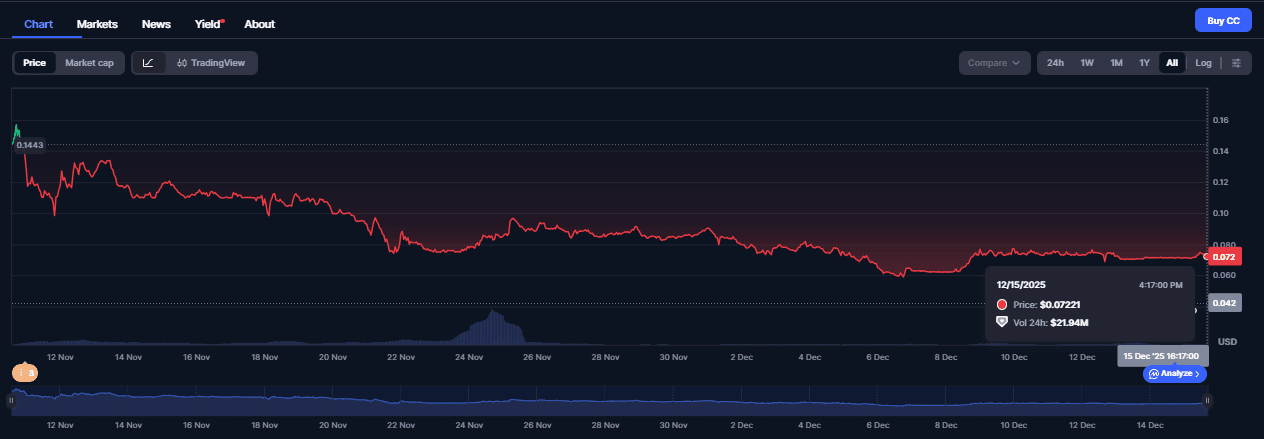Click the Price: $0.07221 tooltip row
The image size is (1264, 439).
pos(1038,304)
